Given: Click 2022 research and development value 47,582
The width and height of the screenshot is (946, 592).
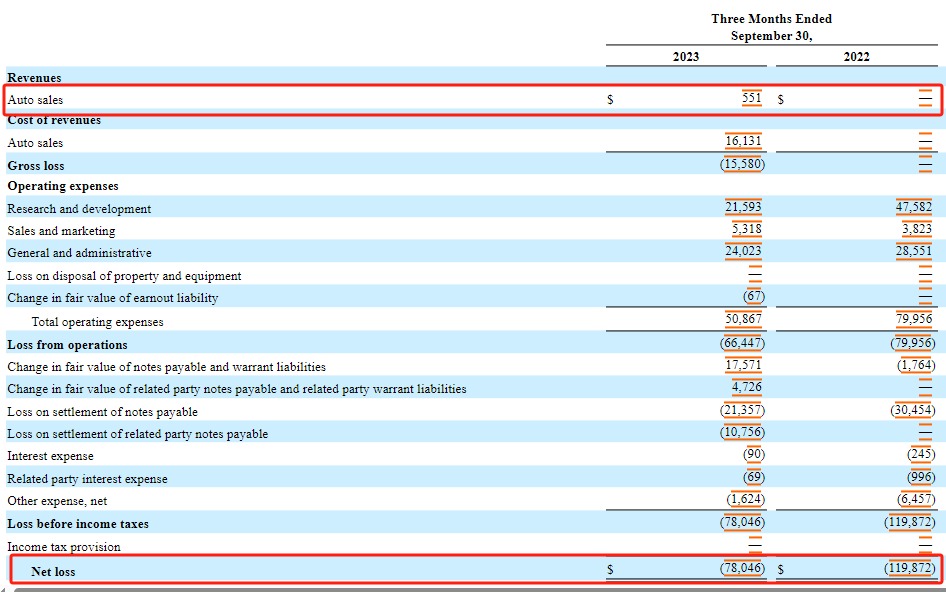Looking at the screenshot, I should (913, 207).
